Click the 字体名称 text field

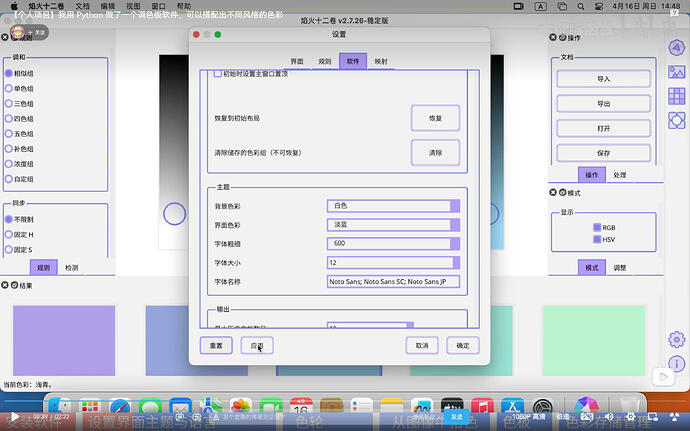coord(393,282)
